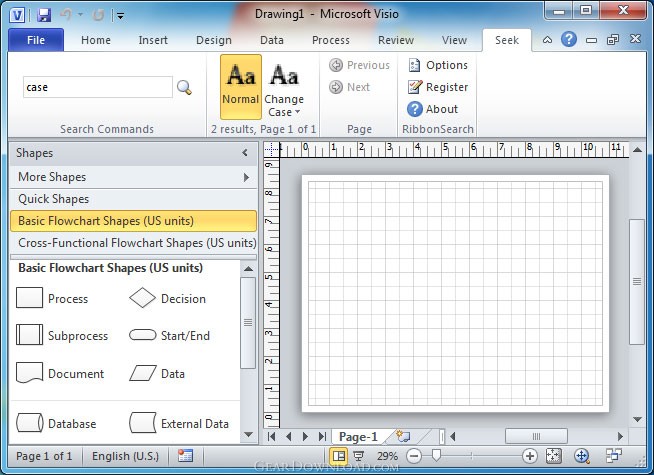Viewport: 654px width, 475px height.
Task: Jump to the last page tab arrow
Action: [x=322, y=437]
